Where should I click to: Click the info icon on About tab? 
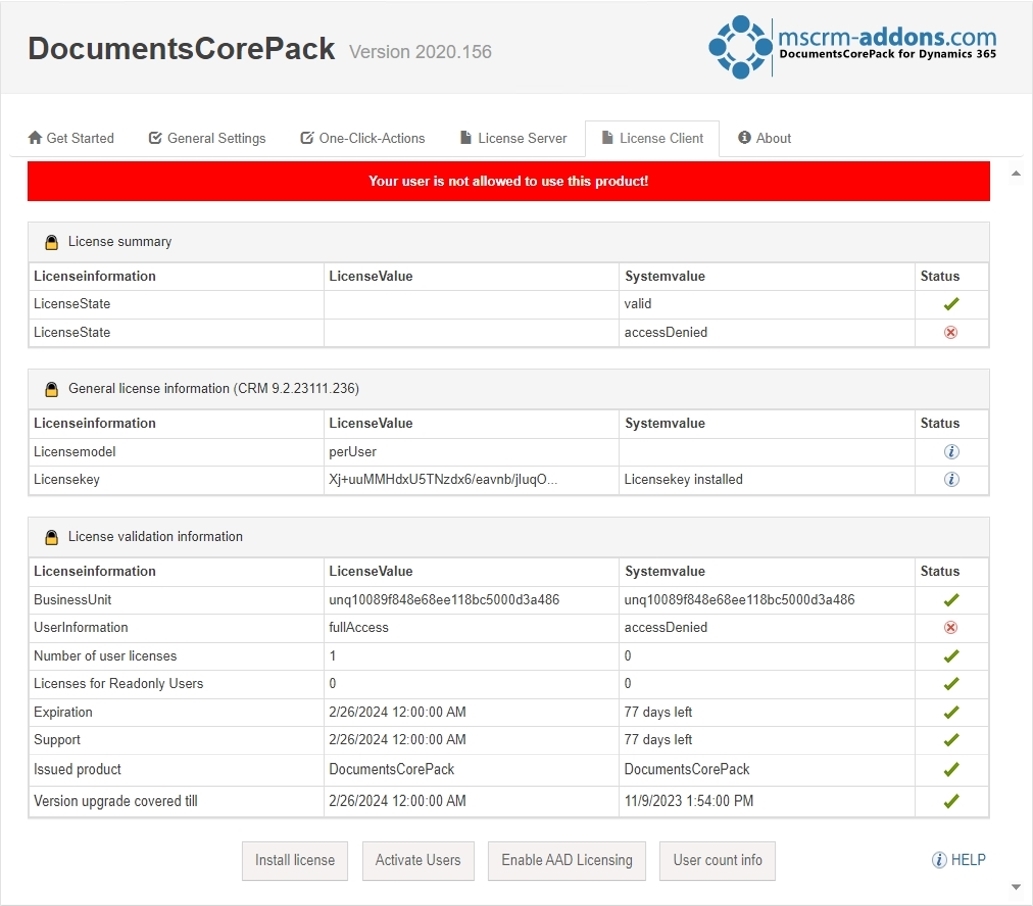click(x=744, y=137)
